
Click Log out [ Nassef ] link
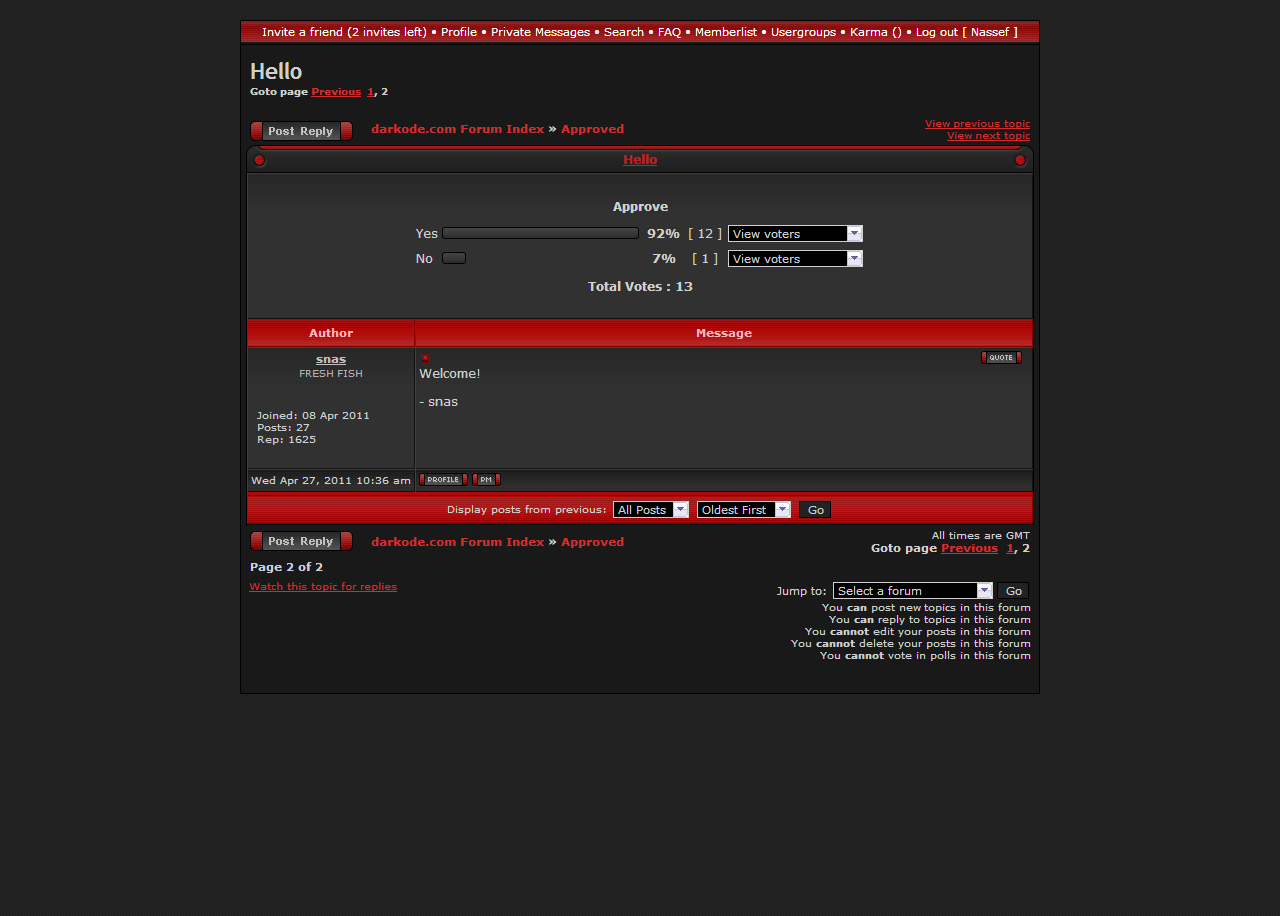(x=966, y=32)
